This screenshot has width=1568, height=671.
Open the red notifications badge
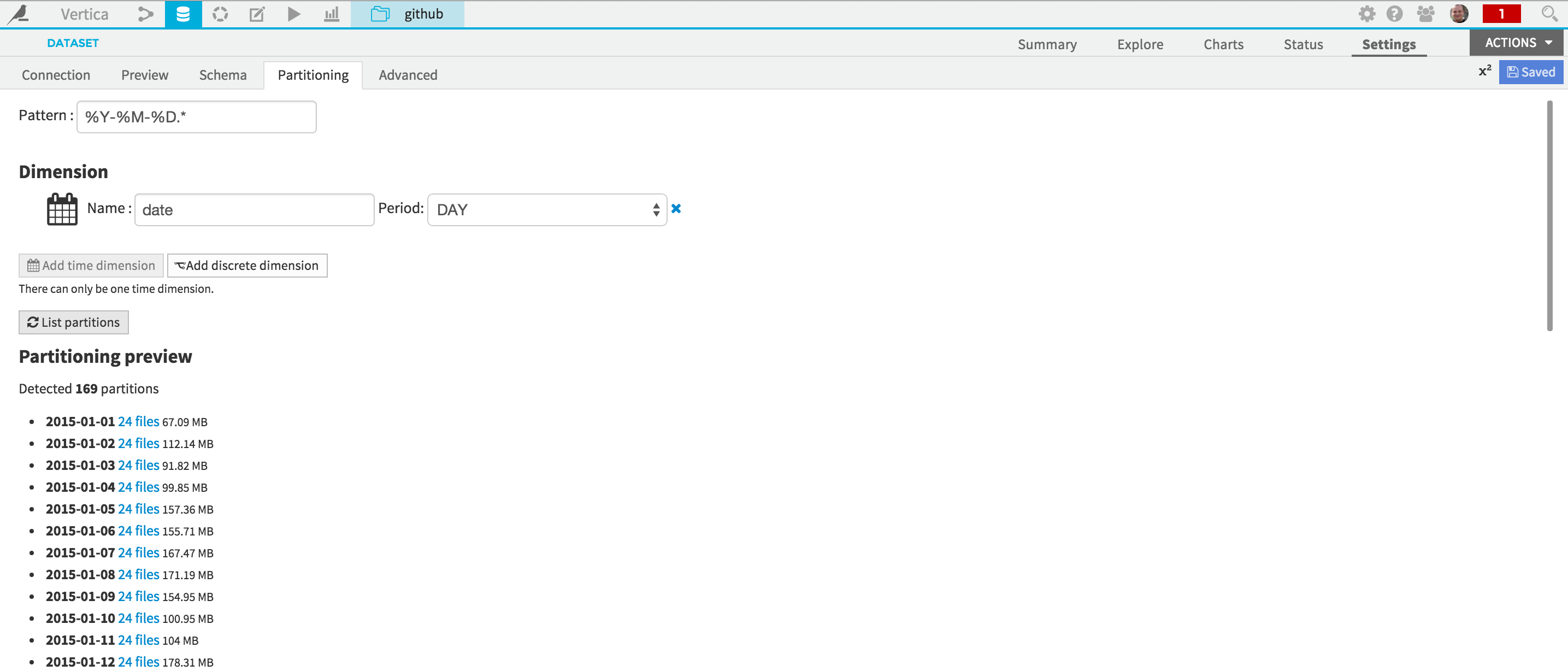coord(1501,14)
